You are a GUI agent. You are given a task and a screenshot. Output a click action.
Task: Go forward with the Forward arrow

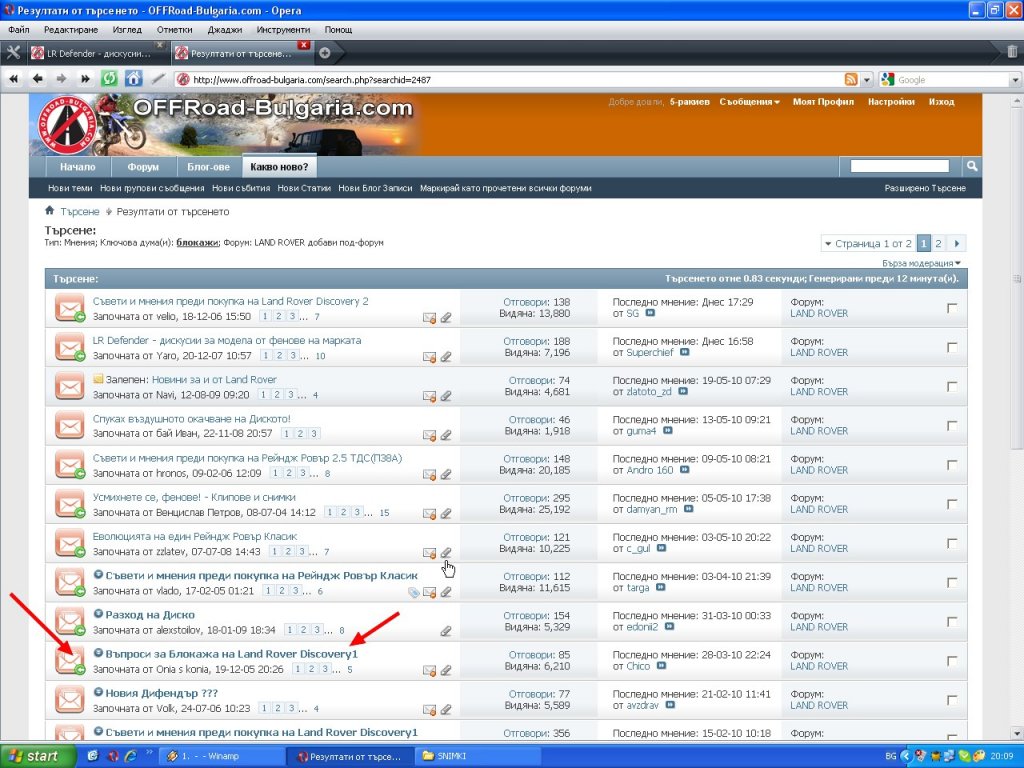point(61,79)
